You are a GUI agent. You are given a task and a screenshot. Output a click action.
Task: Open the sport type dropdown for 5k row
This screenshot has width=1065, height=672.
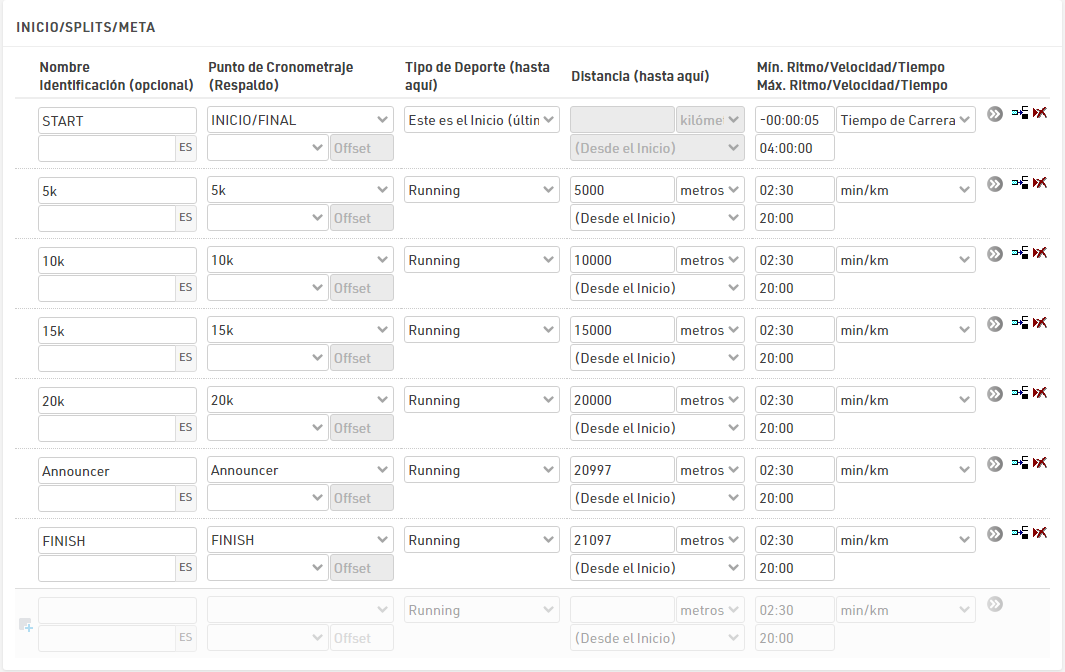(x=482, y=190)
